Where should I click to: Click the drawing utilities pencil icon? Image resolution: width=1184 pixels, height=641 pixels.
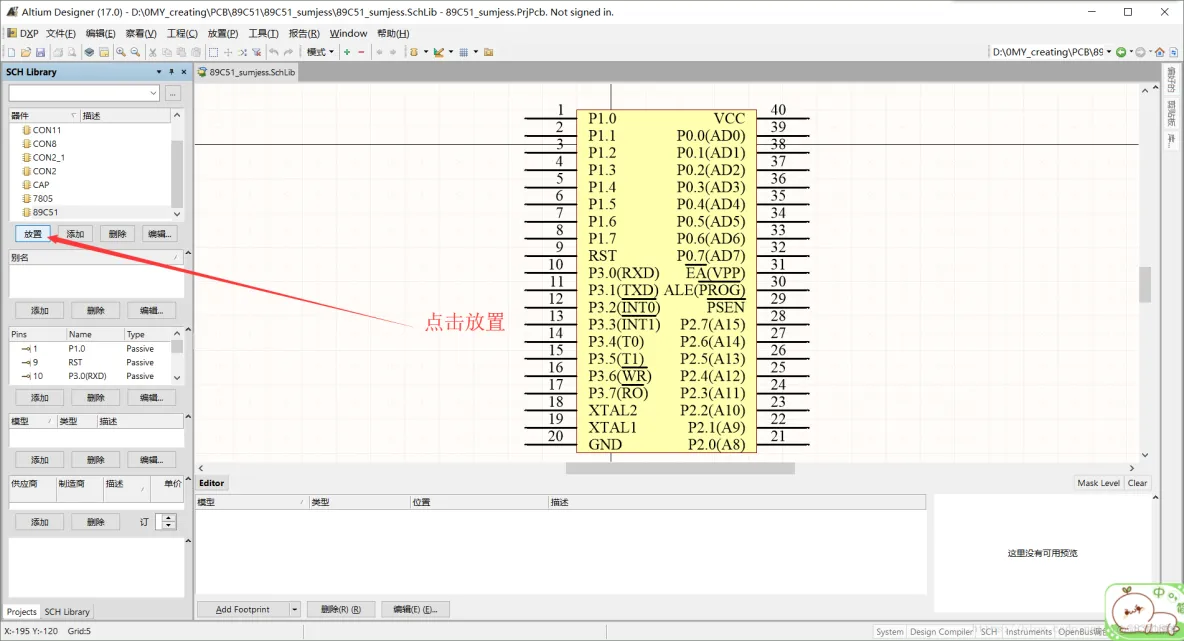438,52
